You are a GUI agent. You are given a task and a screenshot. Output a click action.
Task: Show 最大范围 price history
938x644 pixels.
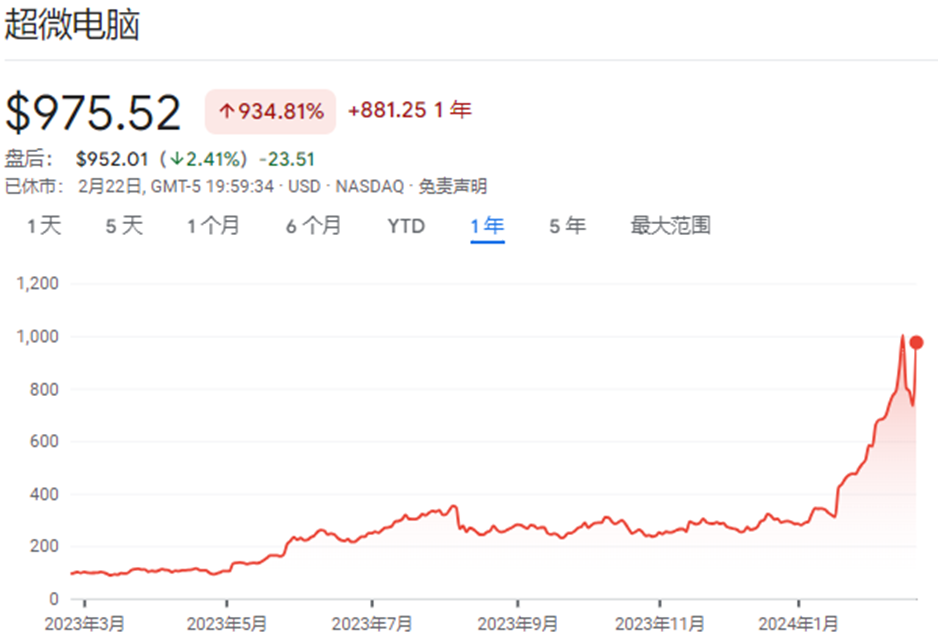pos(670,226)
